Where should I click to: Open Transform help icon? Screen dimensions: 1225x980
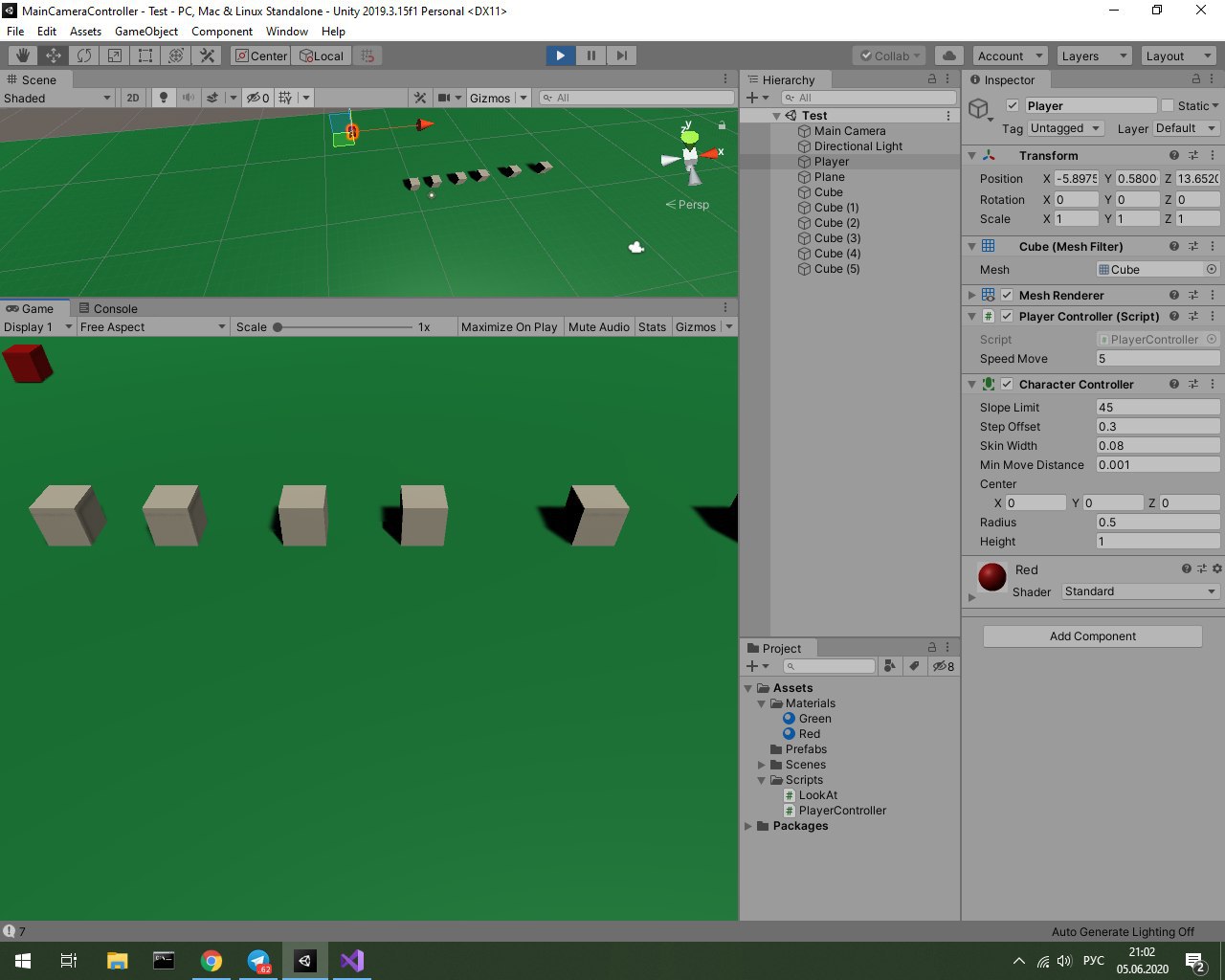[x=1174, y=155]
